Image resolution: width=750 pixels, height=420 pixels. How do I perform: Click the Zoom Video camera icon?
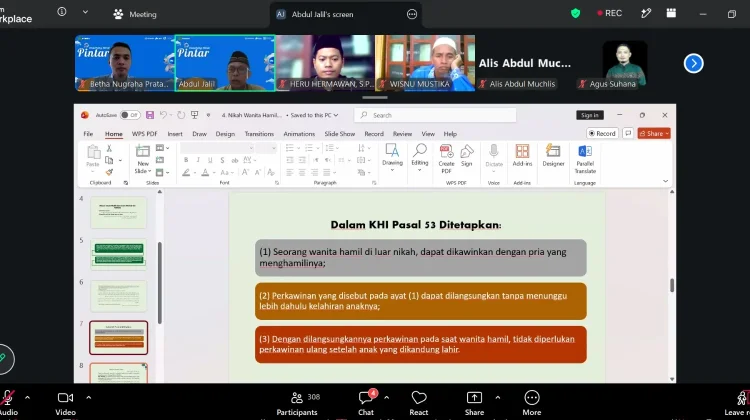coord(66,398)
